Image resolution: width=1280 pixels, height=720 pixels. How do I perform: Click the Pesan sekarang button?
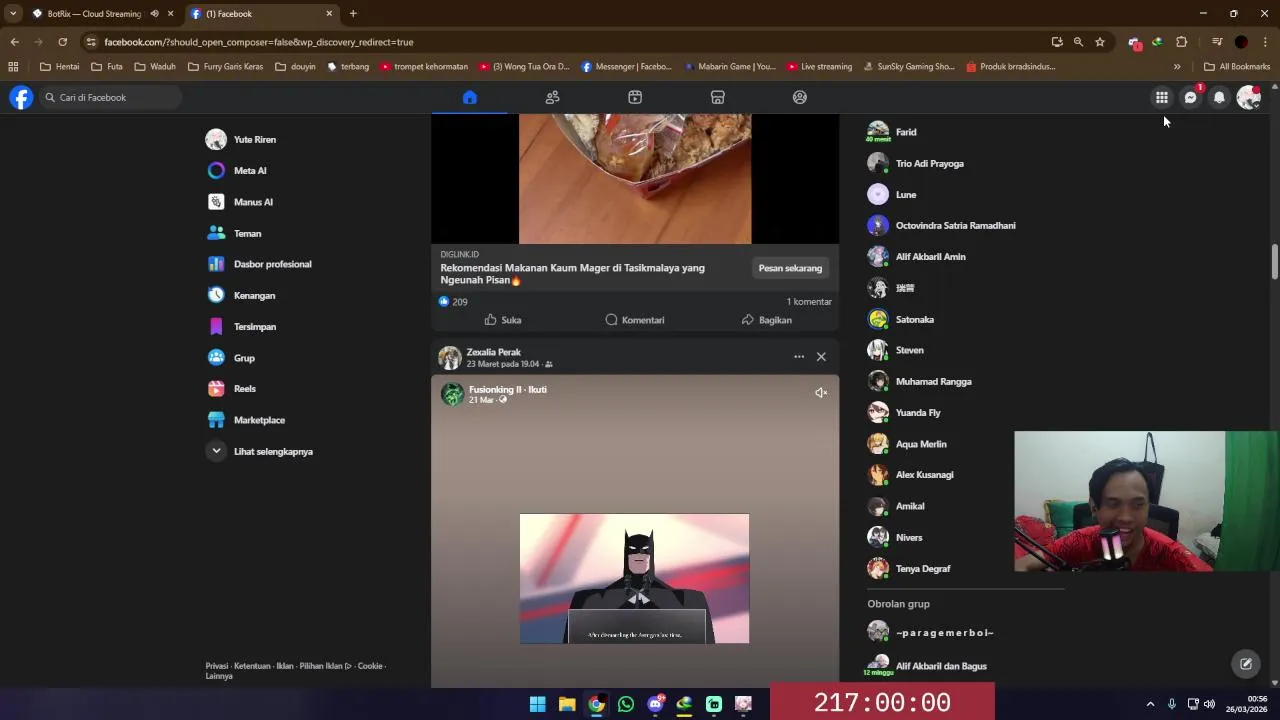pos(790,268)
